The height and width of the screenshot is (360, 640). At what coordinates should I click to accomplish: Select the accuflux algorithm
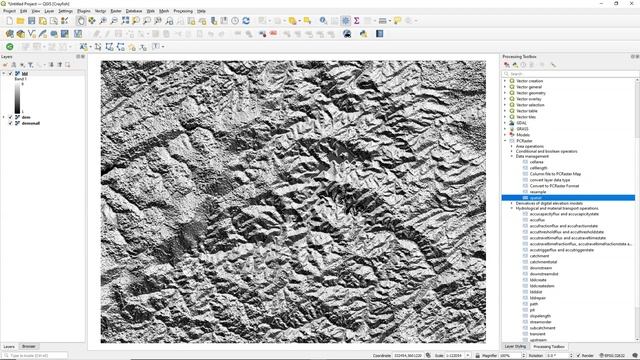click(537, 220)
